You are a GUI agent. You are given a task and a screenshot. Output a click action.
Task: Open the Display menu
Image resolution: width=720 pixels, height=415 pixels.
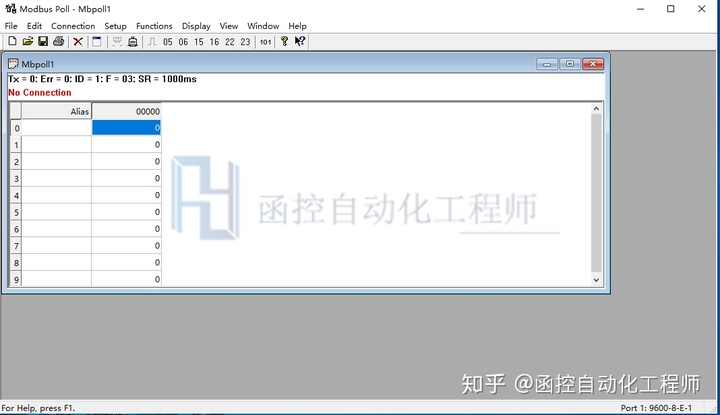click(196, 26)
